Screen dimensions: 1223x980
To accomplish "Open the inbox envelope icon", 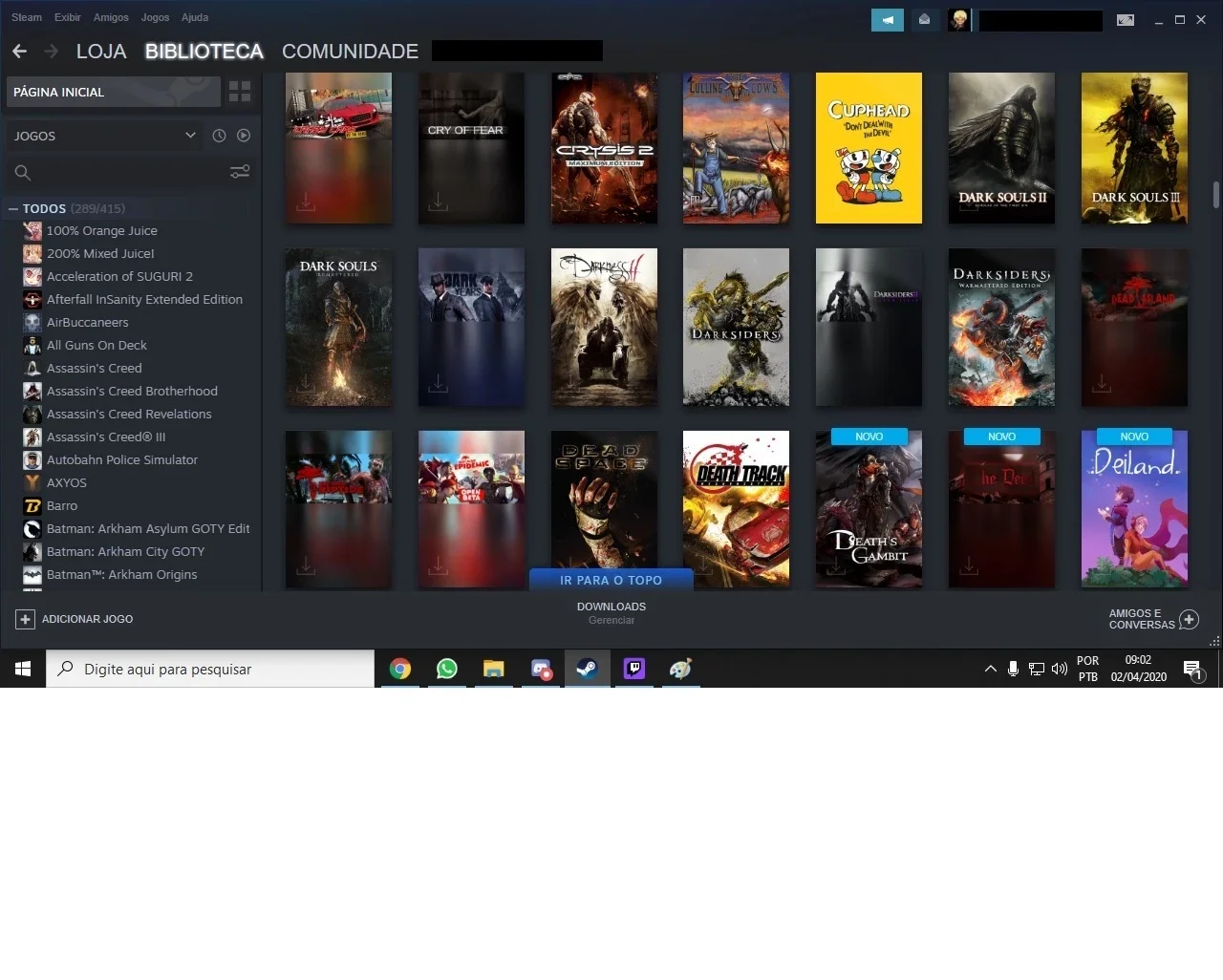I will tap(925, 19).
